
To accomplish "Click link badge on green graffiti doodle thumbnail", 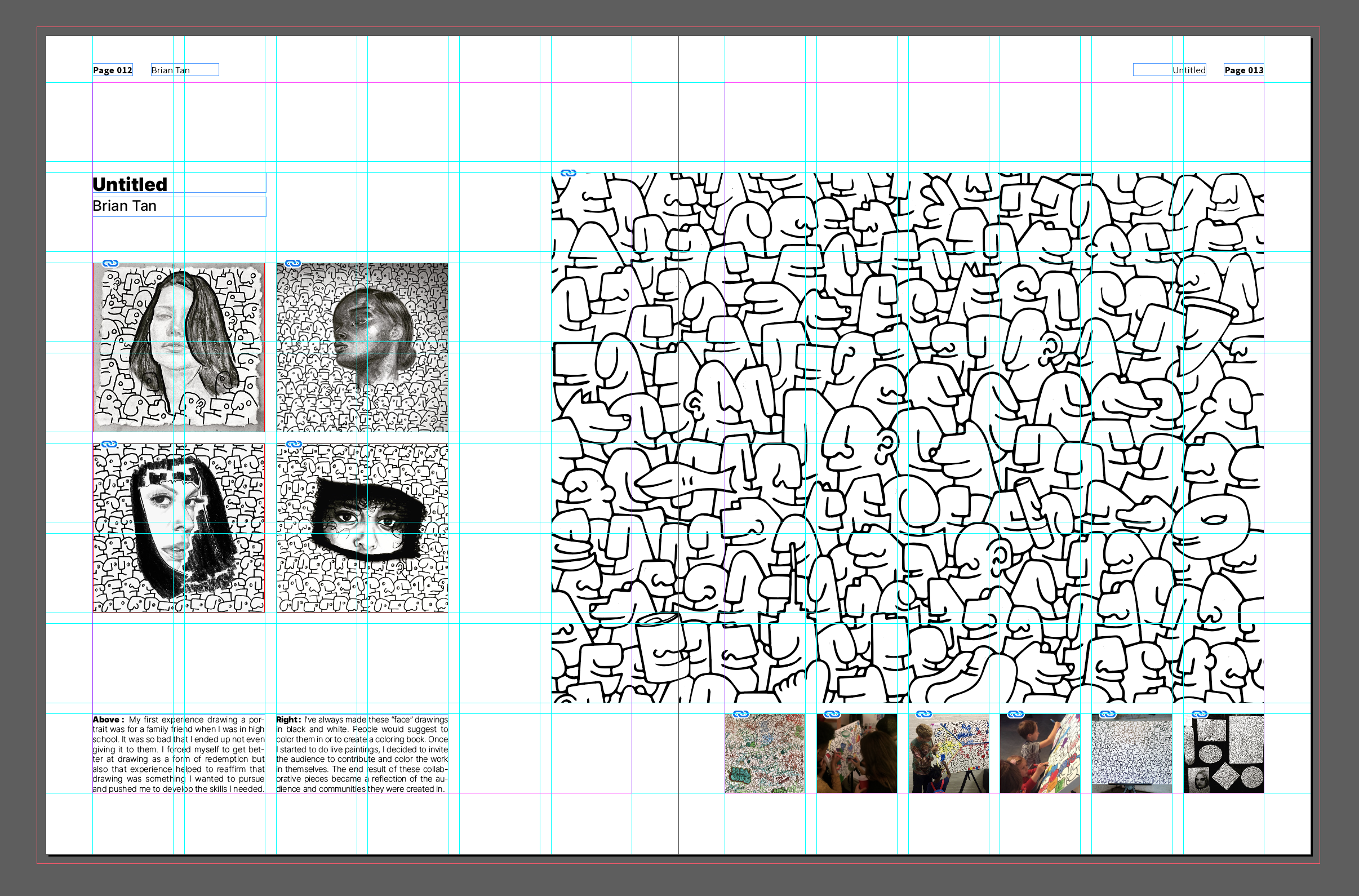I will [x=741, y=714].
